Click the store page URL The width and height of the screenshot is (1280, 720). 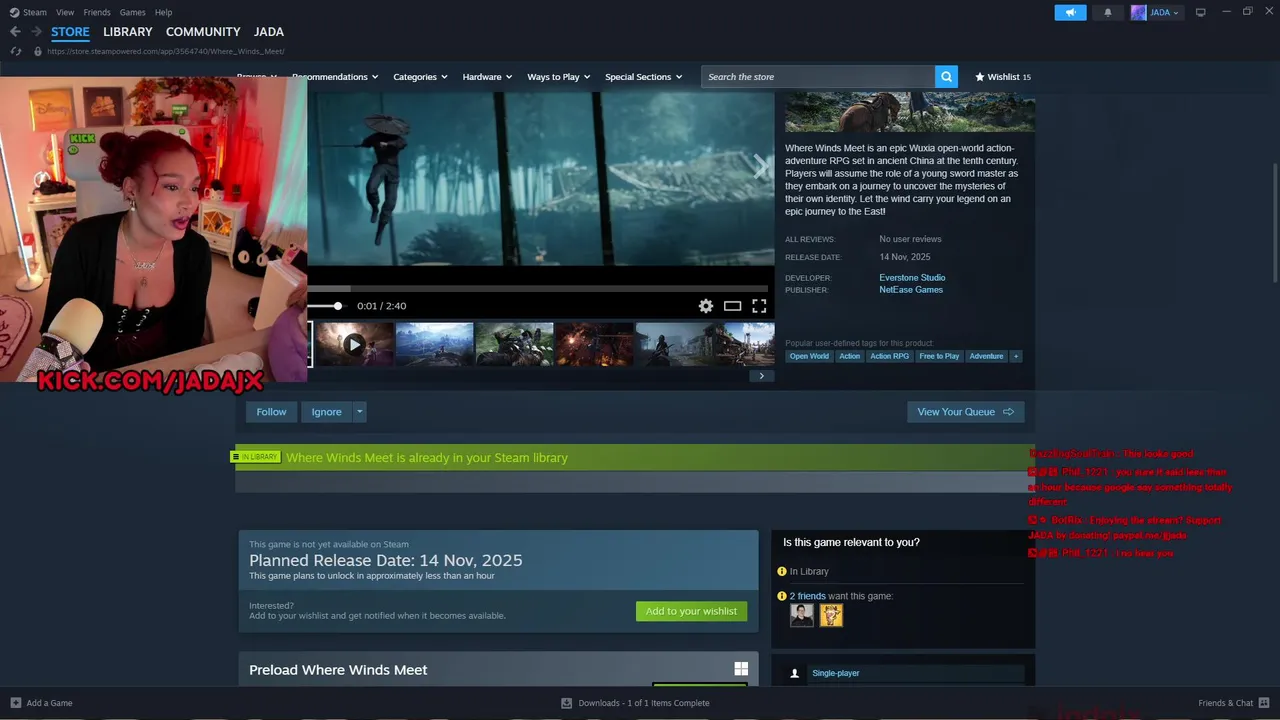pyautogui.click(x=166, y=51)
